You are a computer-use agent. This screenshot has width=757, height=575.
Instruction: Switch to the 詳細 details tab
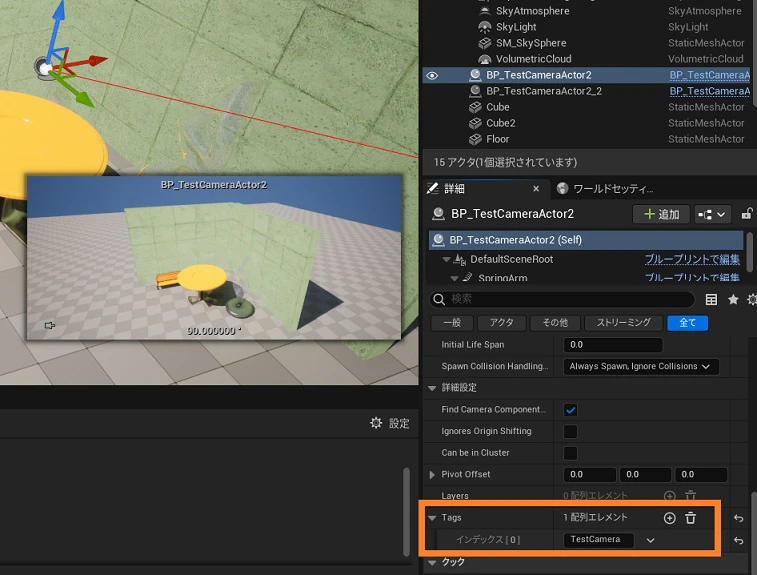[454, 189]
